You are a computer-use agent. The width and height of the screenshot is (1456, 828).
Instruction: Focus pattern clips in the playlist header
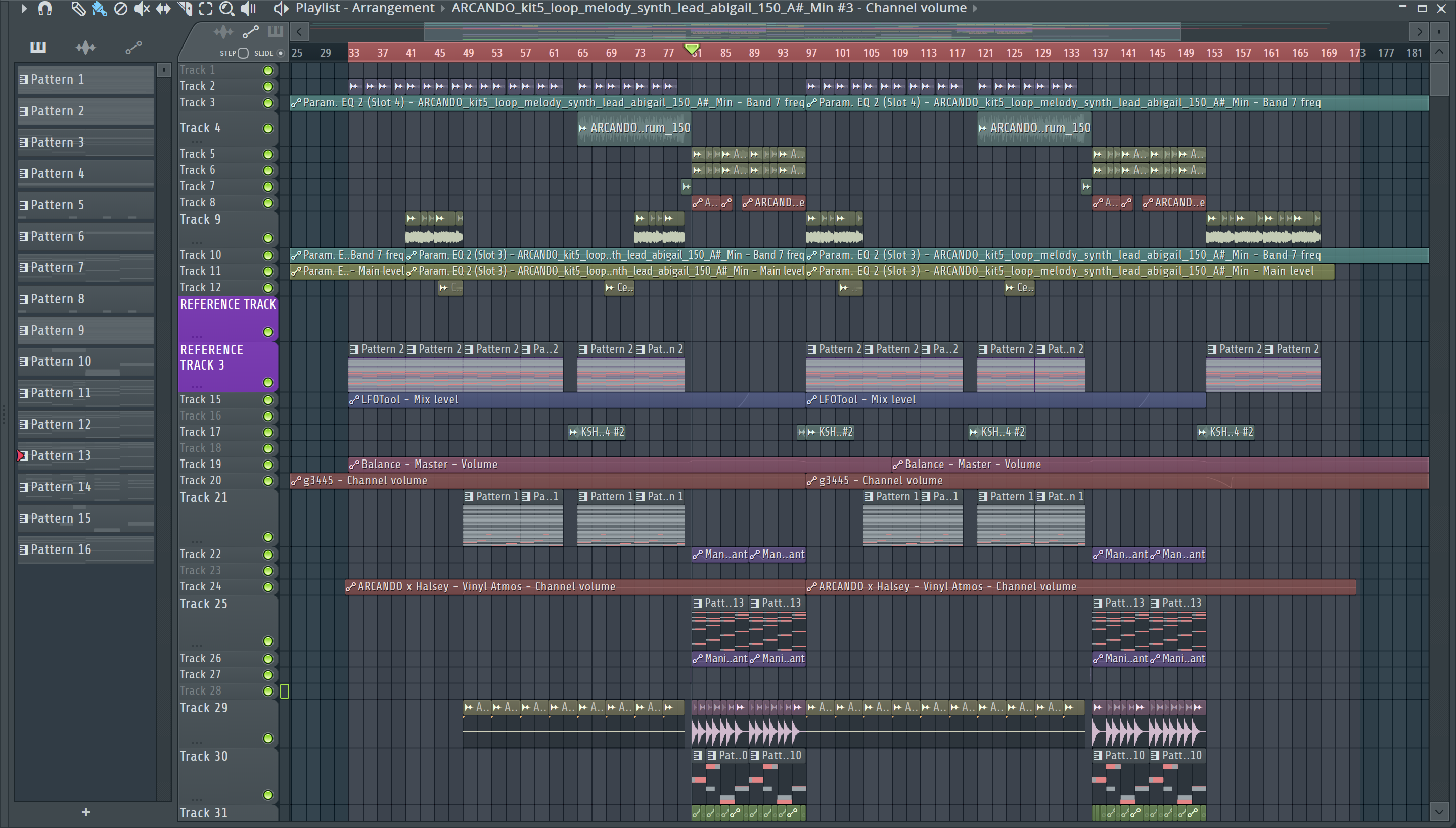(x=275, y=32)
